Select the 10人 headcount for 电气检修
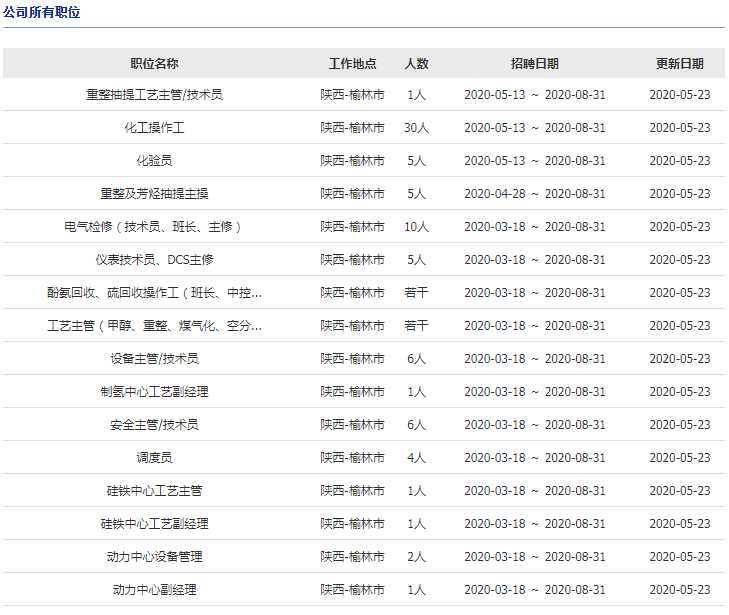Screen dimensions: 729x615 tap(417, 227)
